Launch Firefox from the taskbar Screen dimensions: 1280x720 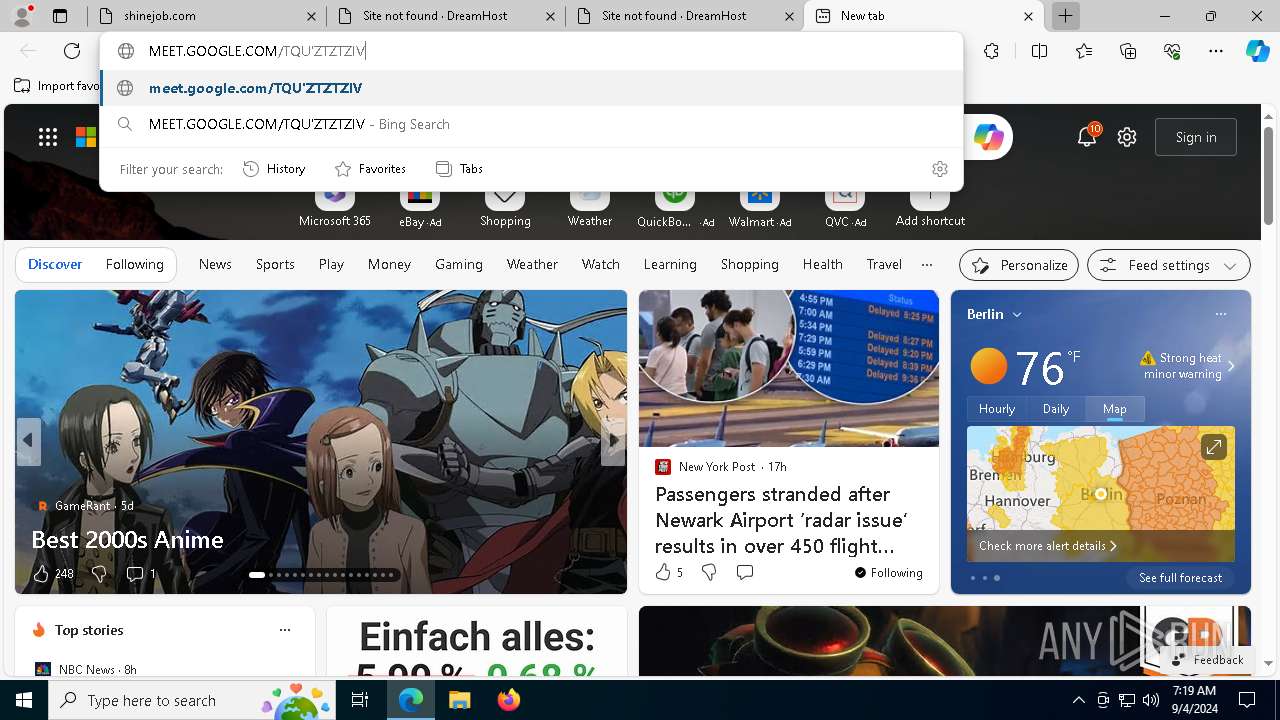509,701
